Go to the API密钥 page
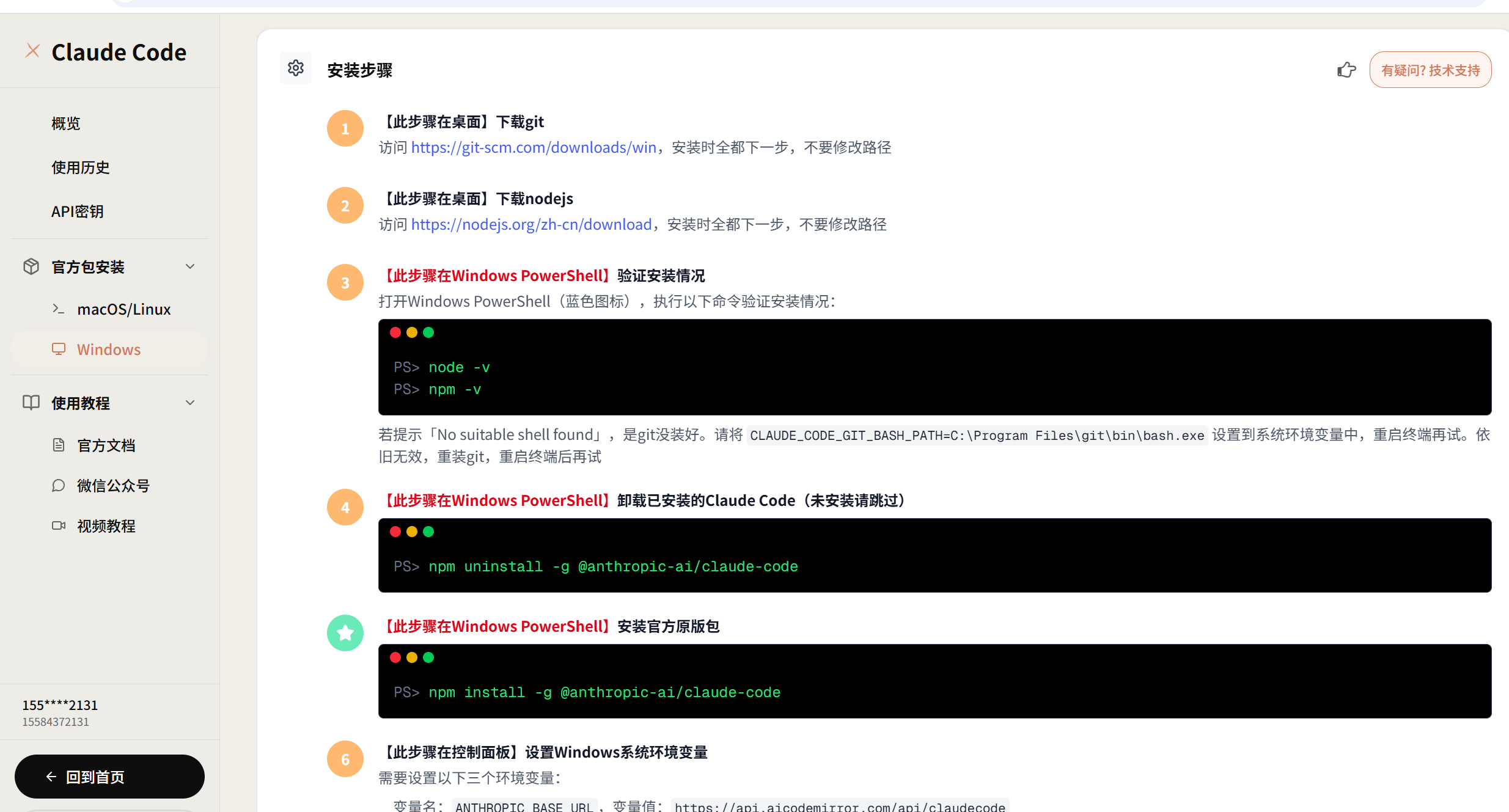The height and width of the screenshot is (812, 1509). click(x=78, y=211)
